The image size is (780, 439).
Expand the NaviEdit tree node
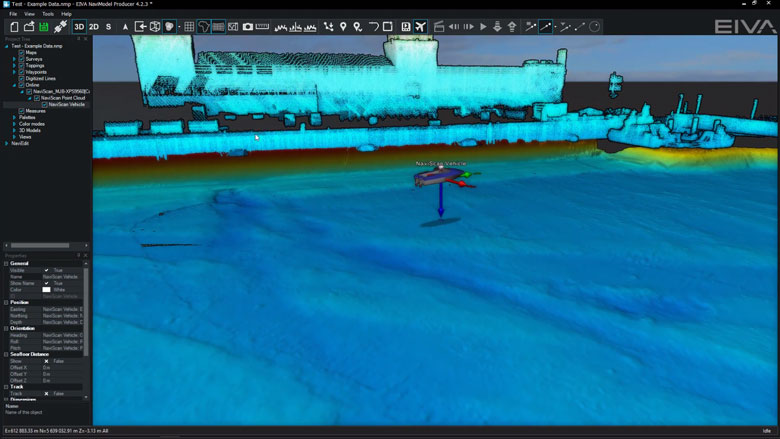[7, 143]
